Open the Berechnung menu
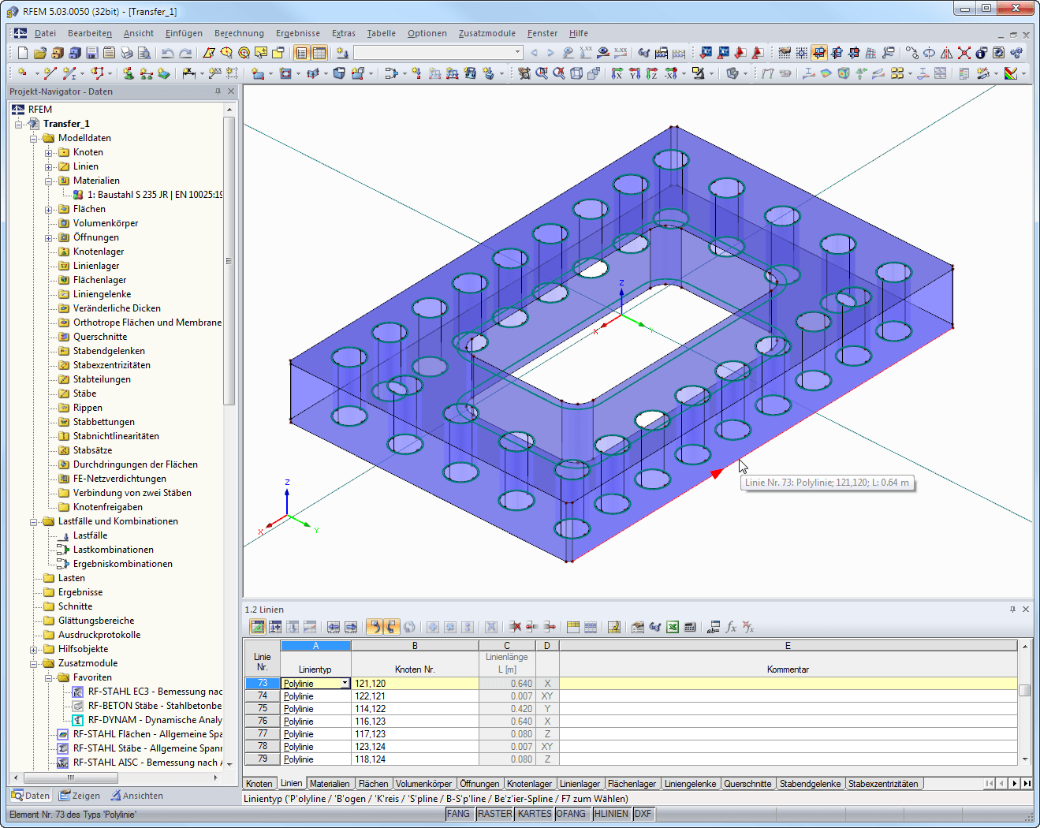Viewport: 1040px width, 828px height. click(x=239, y=33)
